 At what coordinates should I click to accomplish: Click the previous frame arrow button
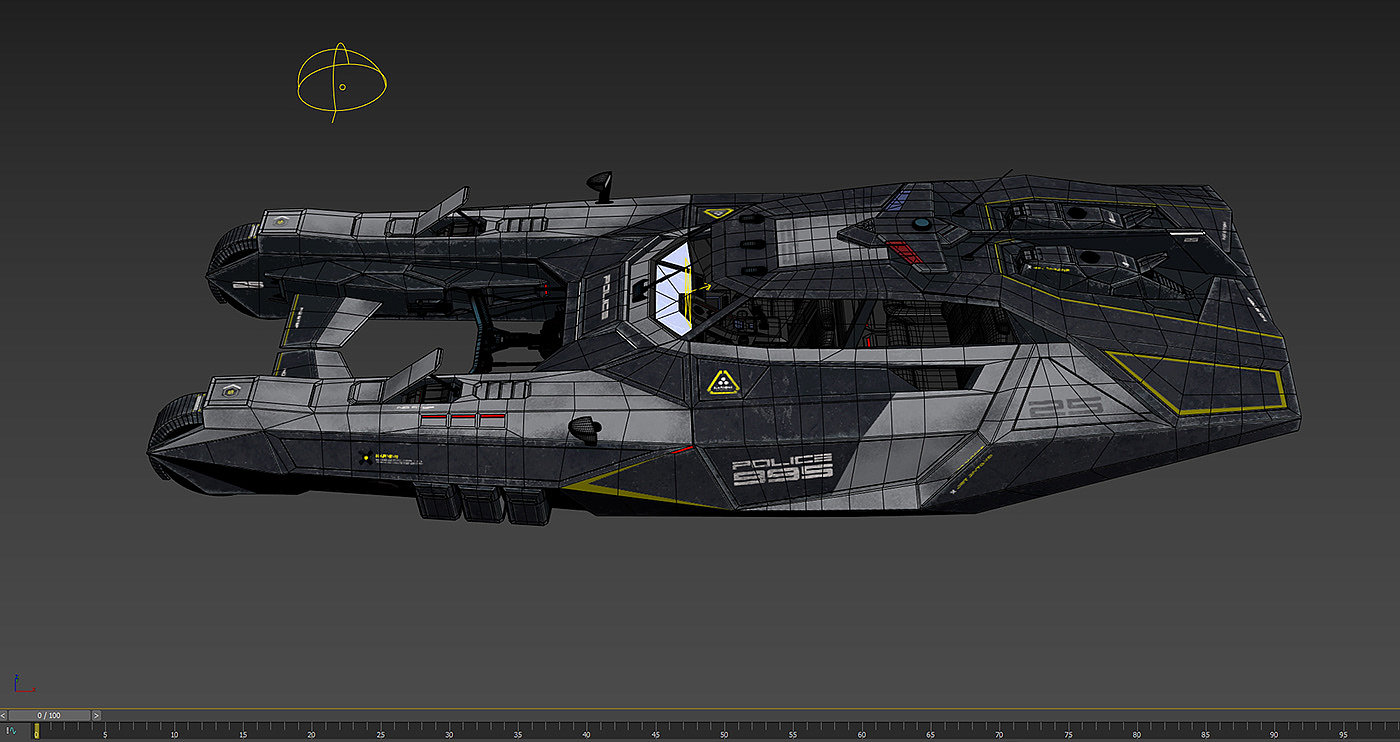pos(4,715)
